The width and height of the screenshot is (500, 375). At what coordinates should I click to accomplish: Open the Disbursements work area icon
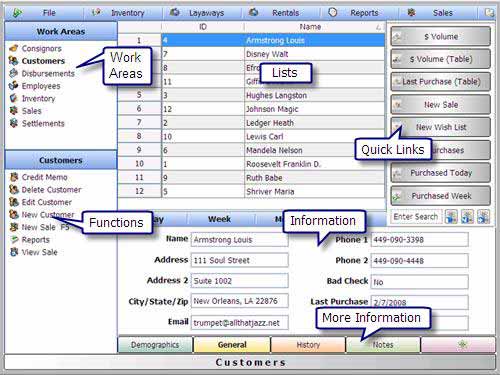14,73
